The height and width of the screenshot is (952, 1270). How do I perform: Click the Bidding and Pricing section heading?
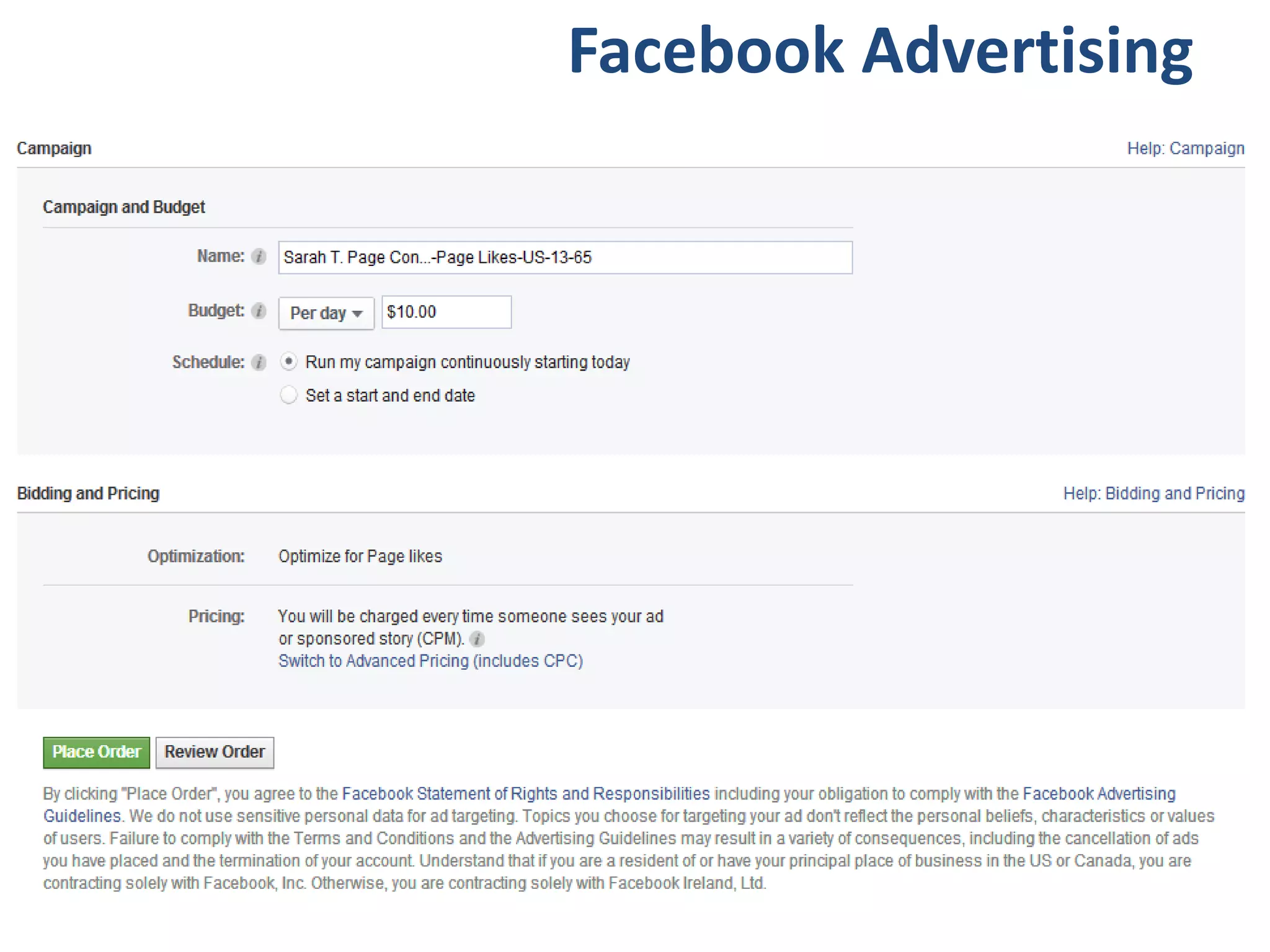88,493
